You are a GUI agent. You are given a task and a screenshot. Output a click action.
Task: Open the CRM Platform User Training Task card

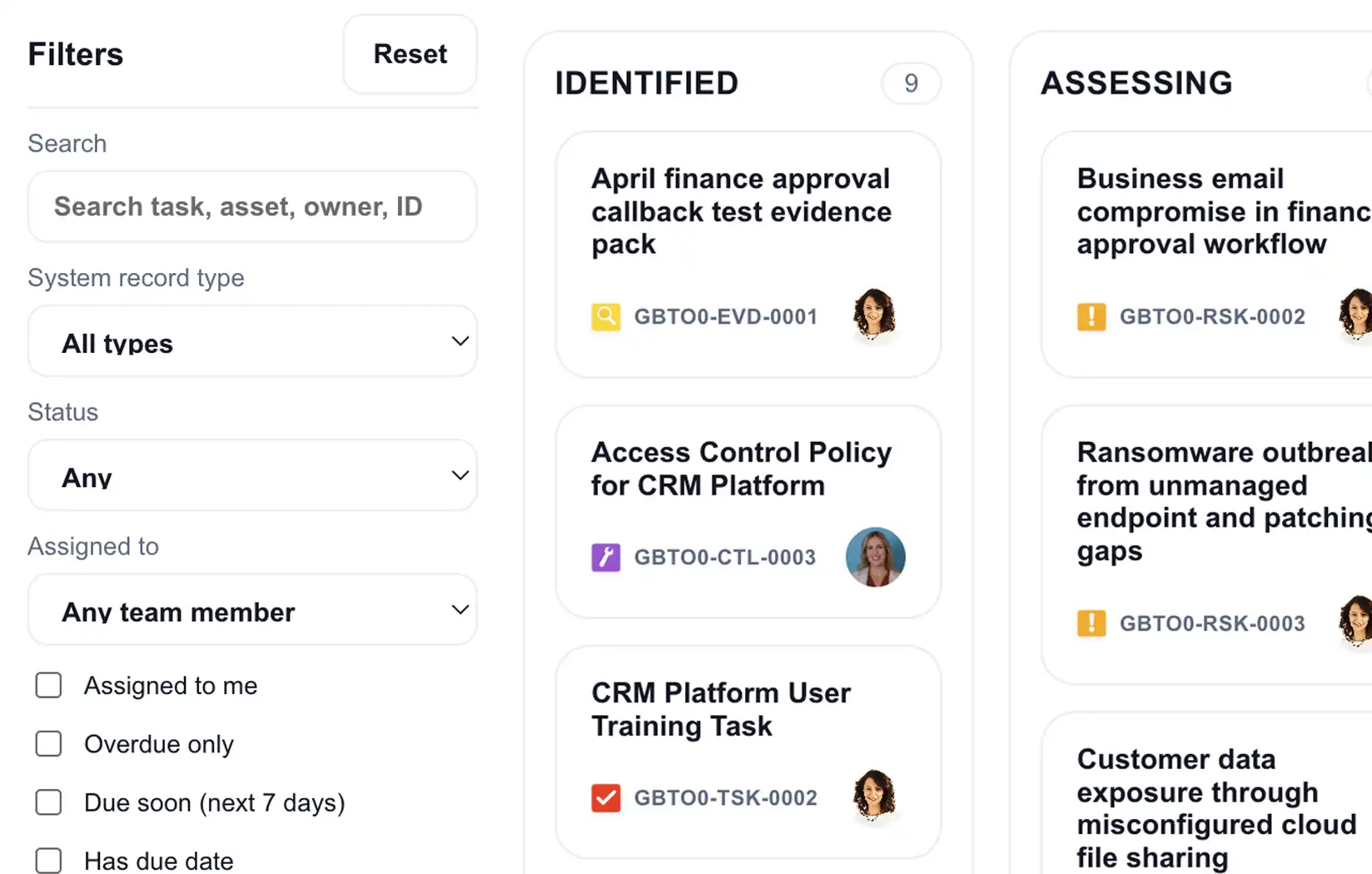(748, 752)
